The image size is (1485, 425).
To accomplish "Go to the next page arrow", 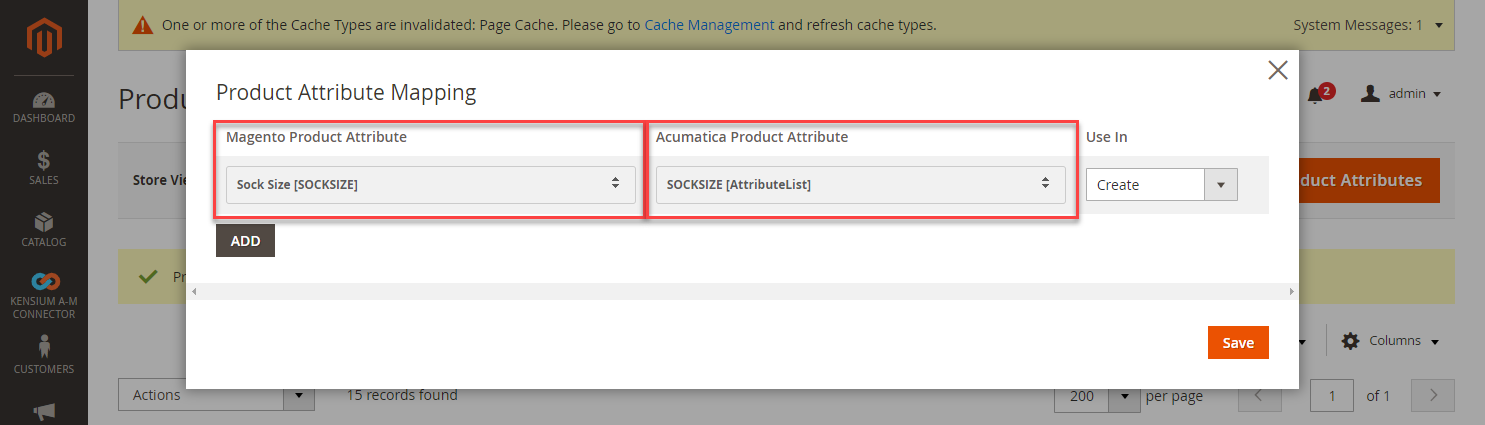I will (x=1433, y=396).
